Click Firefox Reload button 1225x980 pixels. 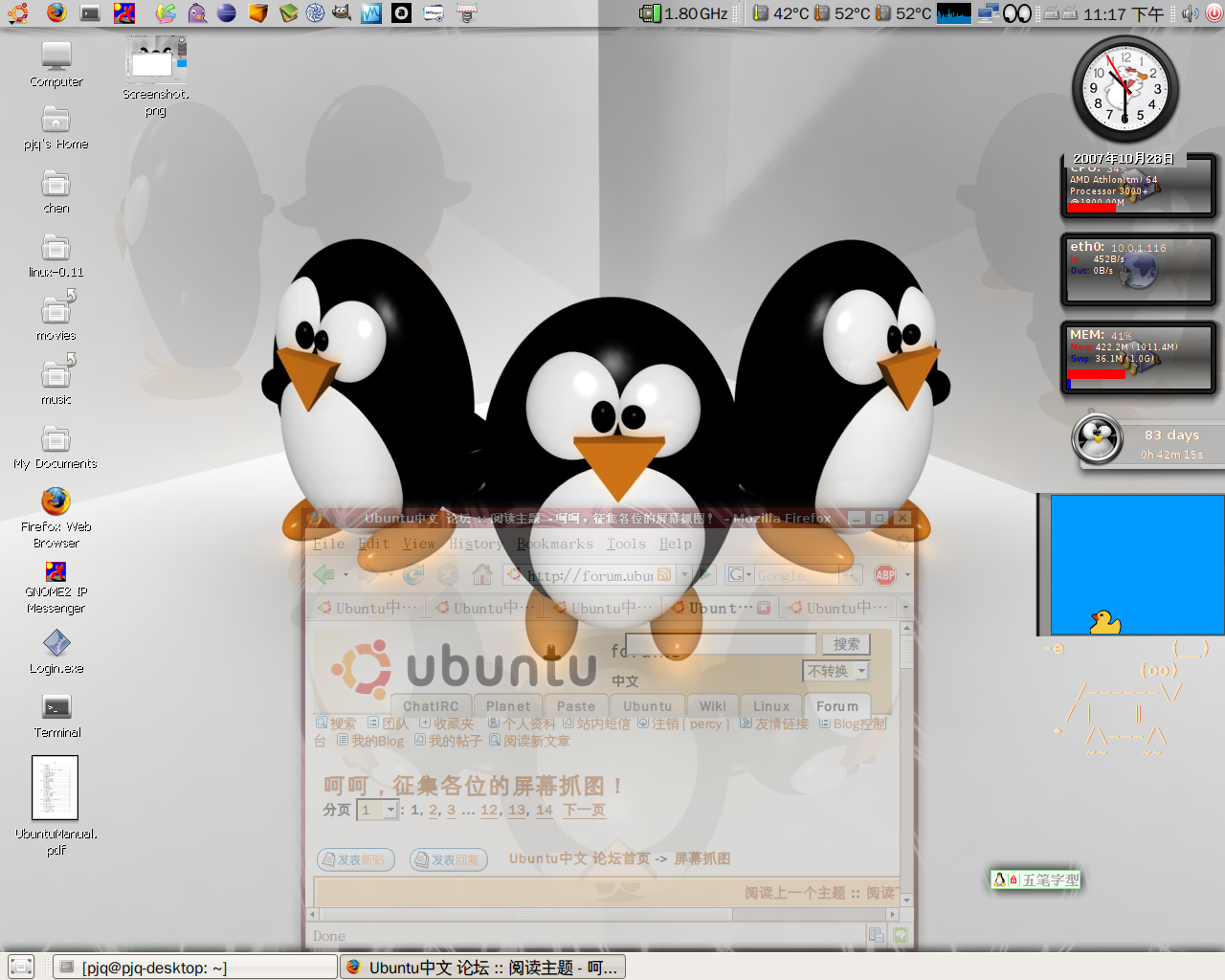413,575
